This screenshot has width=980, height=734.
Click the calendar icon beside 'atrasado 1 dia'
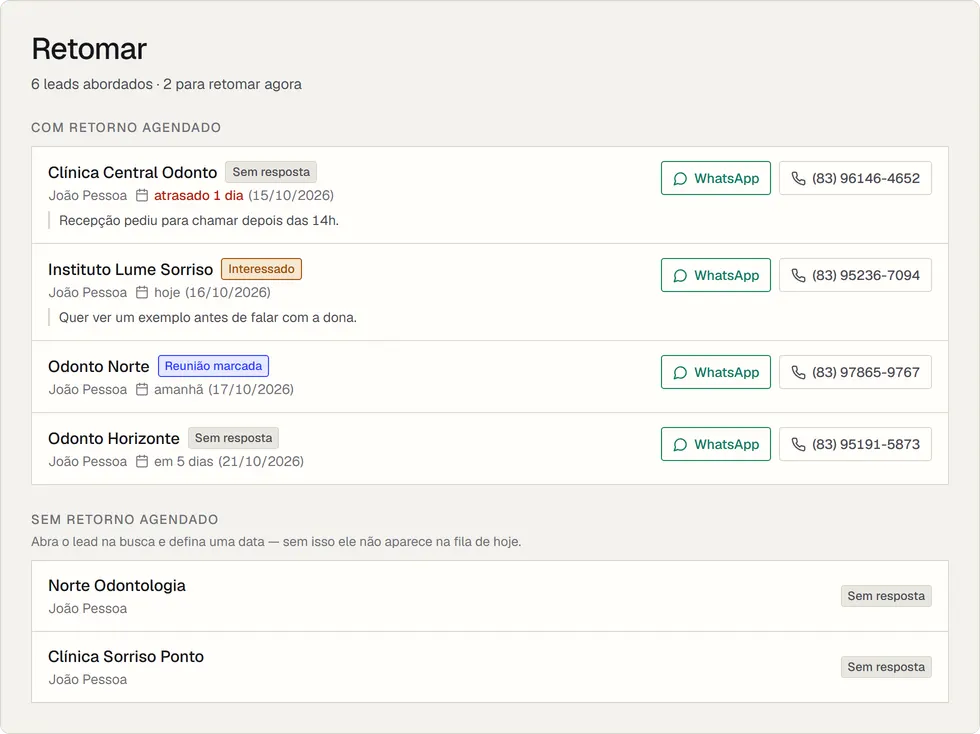click(x=142, y=196)
